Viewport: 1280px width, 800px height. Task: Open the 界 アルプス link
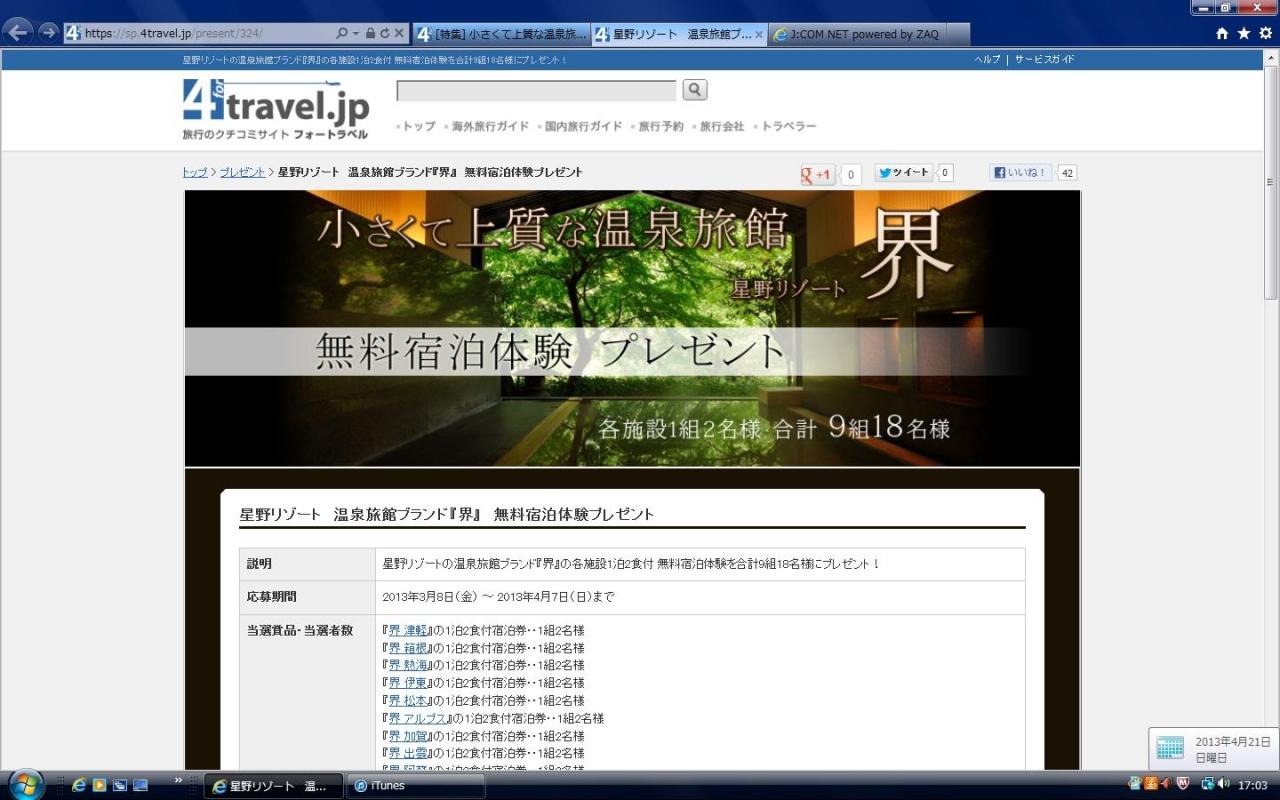click(417, 718)
